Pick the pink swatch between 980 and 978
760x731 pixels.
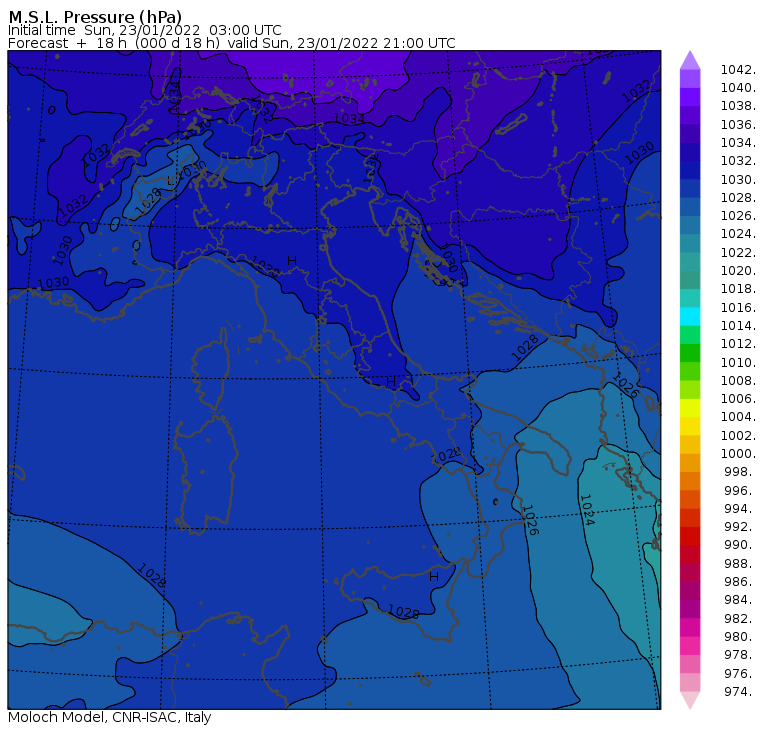click(690, 646)
